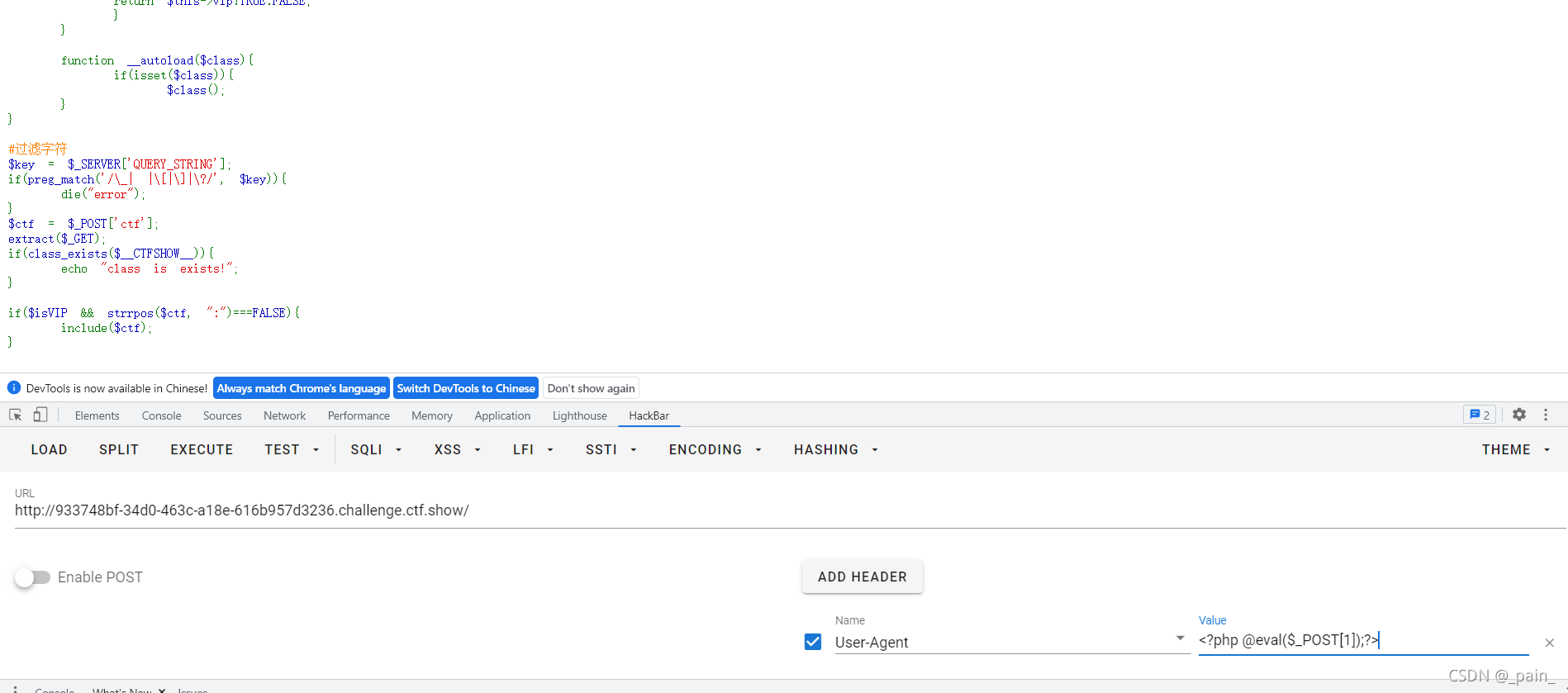Click the extract($_GET) code line

tap(57, 239)
